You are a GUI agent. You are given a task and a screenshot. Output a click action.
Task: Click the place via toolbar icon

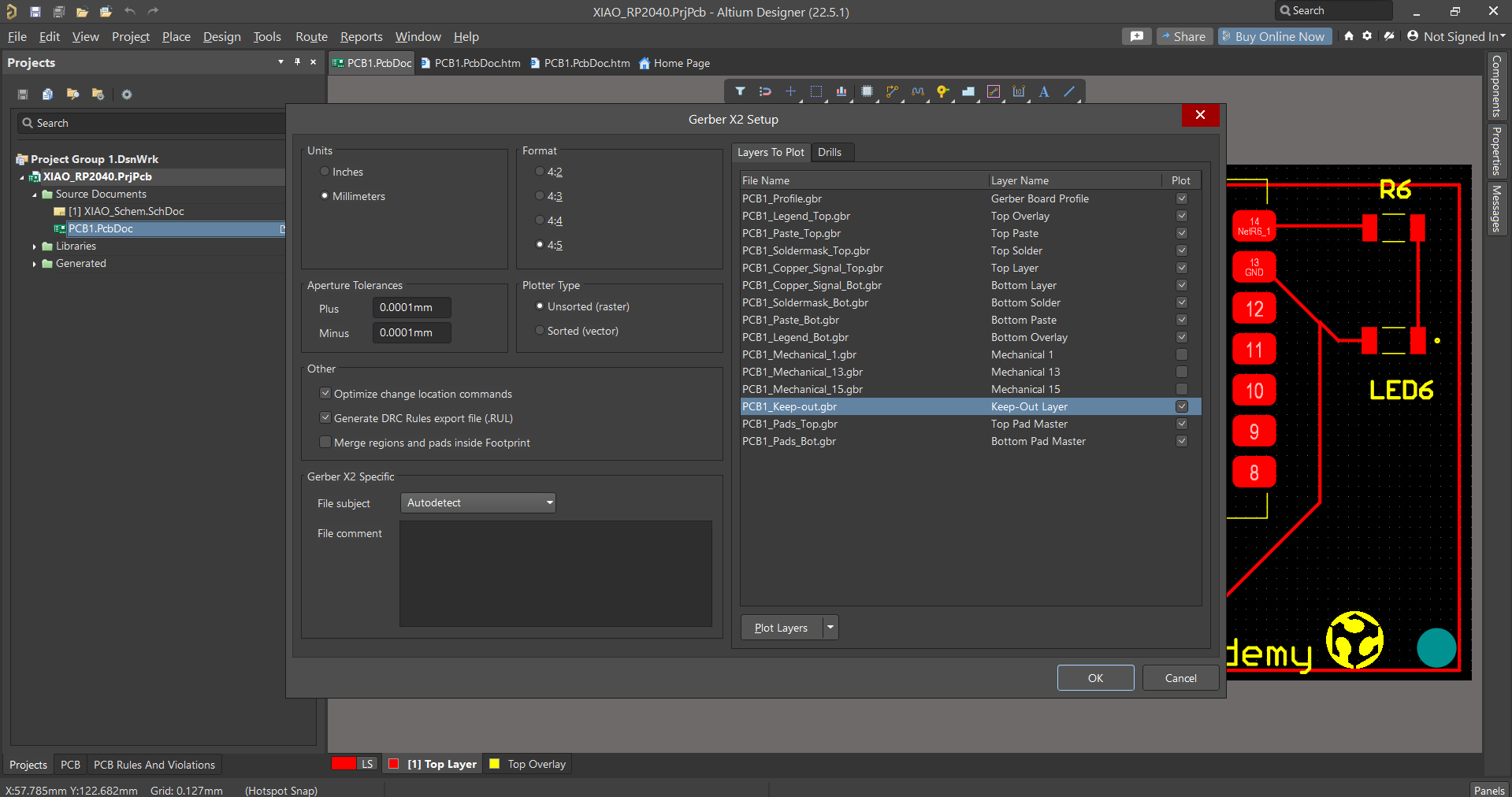[943, 92]
